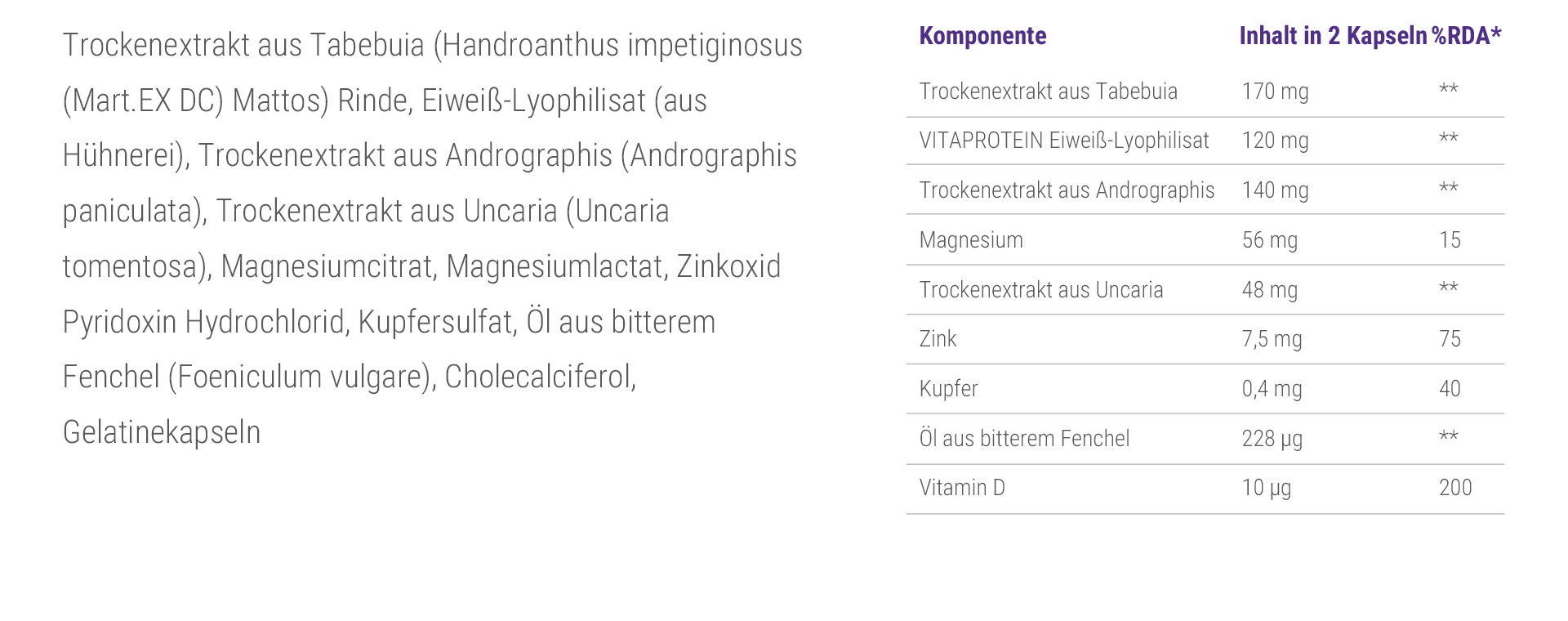This screenshot has height=621, width=1568.
Task: Click the 228 µg amount value
Action: pyautogui.click(x=1272, y=439)
